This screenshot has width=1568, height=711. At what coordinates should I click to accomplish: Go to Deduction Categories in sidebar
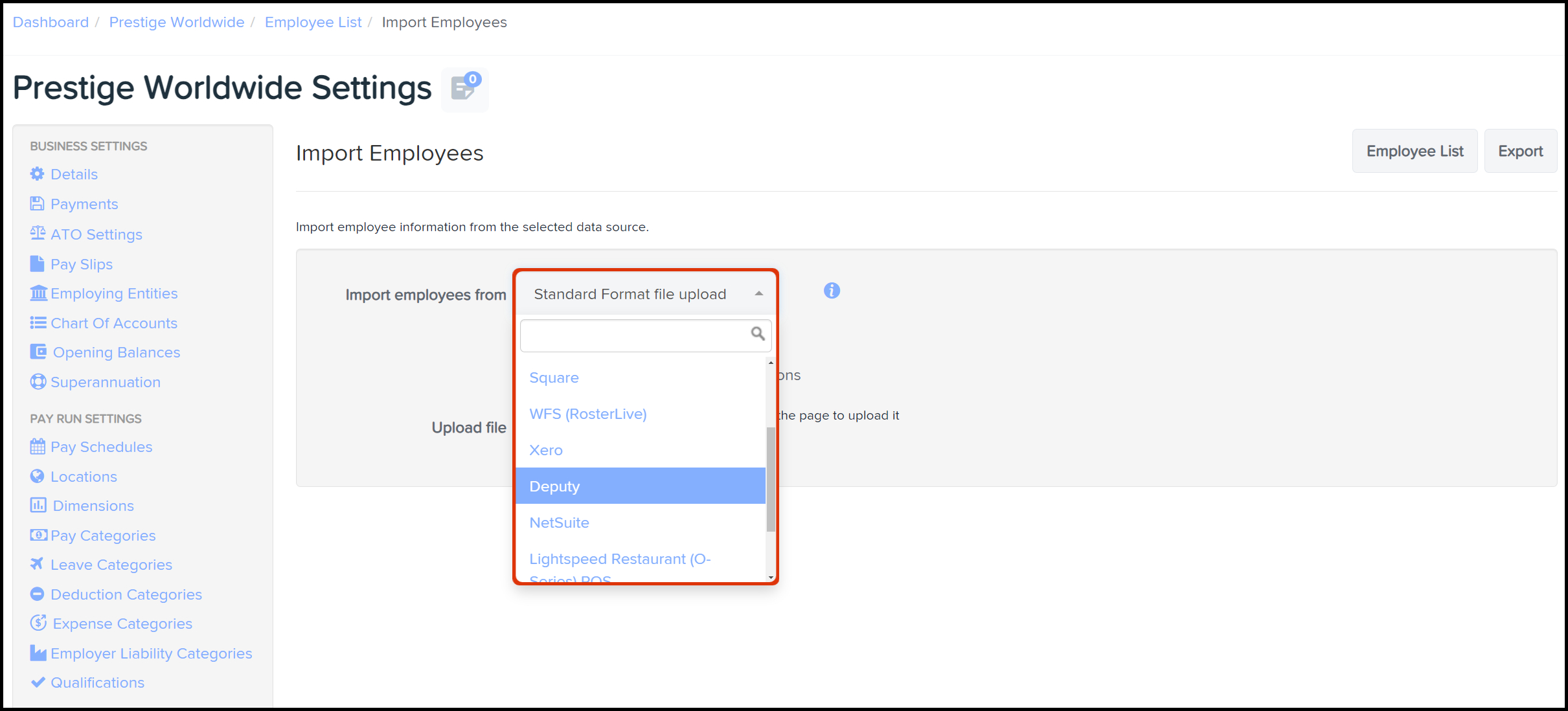click(126, 594)
